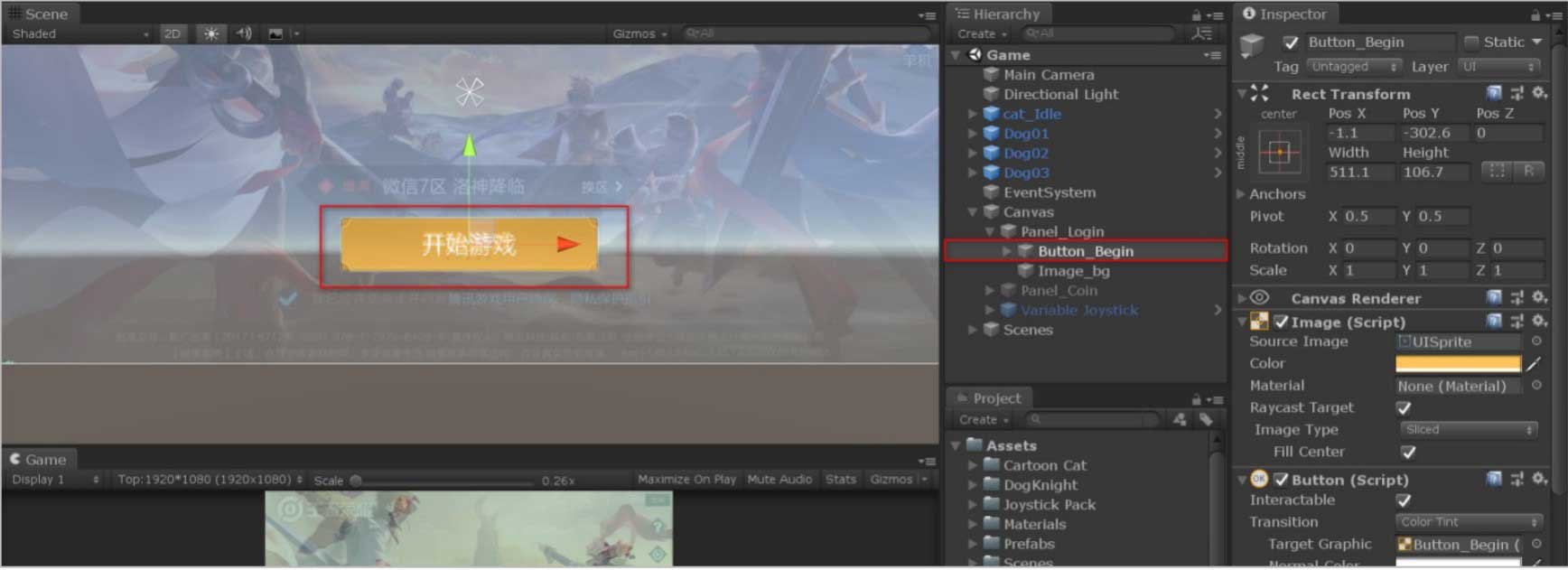Open the Tag dropdown showing Untagged
The height and width of the screenshot is (570, 1568).
click(1353, 67)
